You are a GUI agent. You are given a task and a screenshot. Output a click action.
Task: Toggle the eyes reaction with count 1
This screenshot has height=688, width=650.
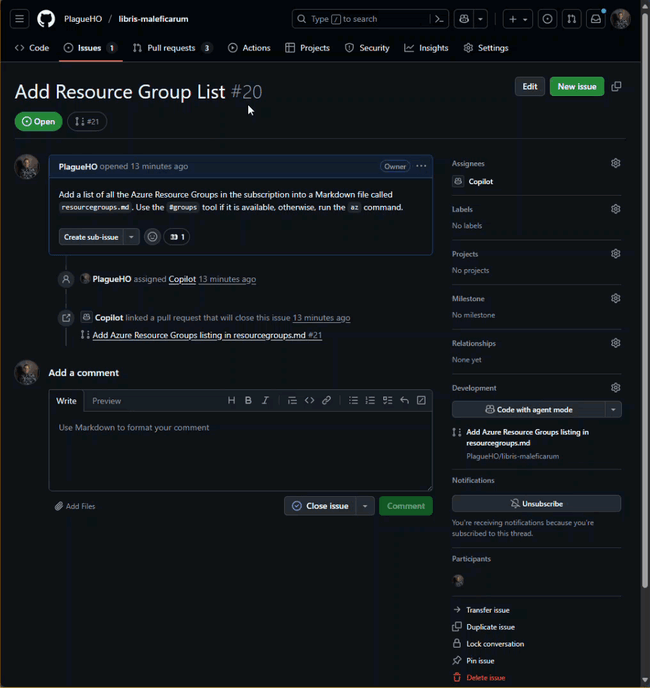point(177,237)
